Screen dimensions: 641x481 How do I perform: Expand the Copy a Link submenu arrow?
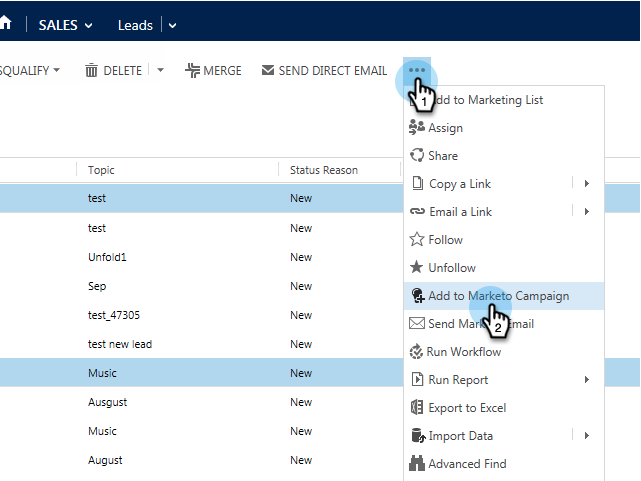587,183
